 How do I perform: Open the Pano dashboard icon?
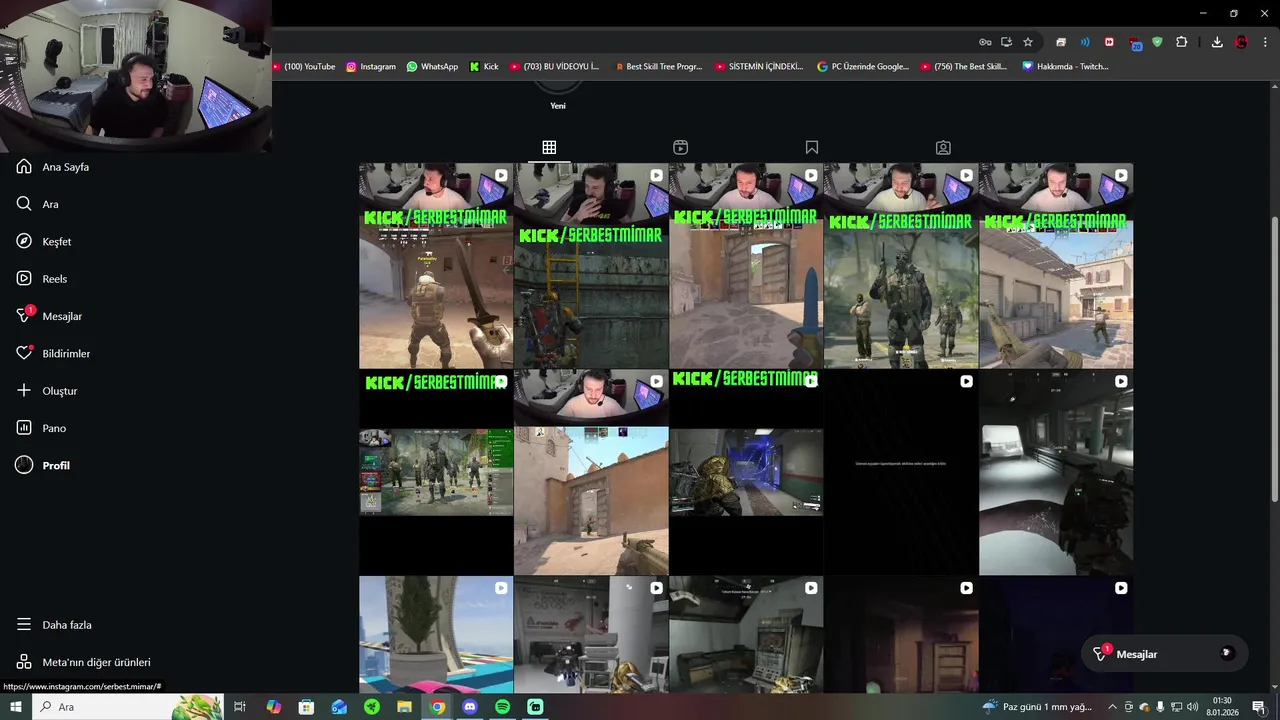coord(24,428)
